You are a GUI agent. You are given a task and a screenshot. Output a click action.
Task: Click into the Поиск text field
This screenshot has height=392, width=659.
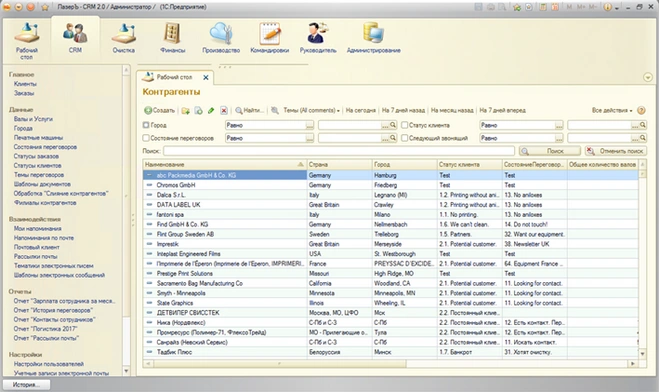coord(339,151)
